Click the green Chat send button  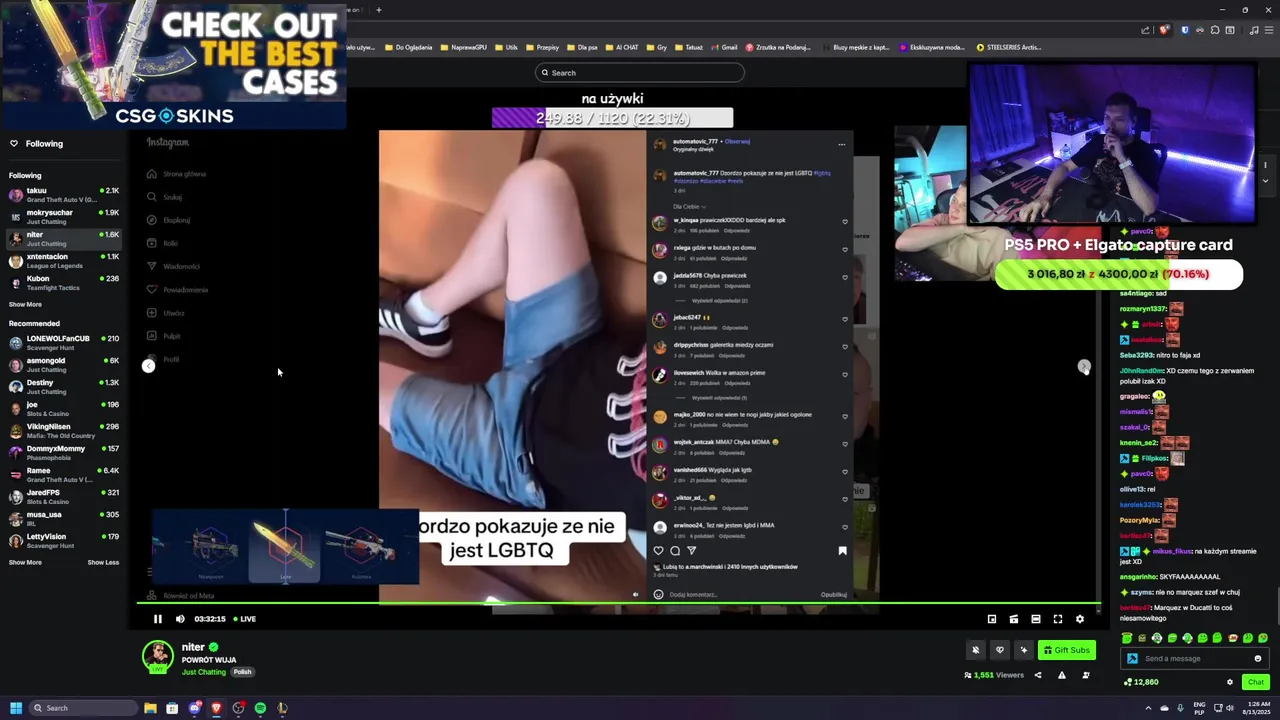click(x=1256, y=682)
